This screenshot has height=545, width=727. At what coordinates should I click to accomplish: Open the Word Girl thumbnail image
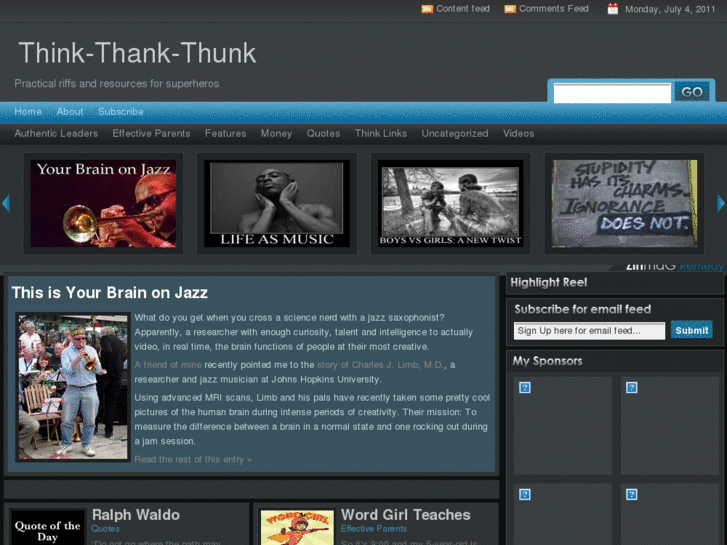[297, 528]
